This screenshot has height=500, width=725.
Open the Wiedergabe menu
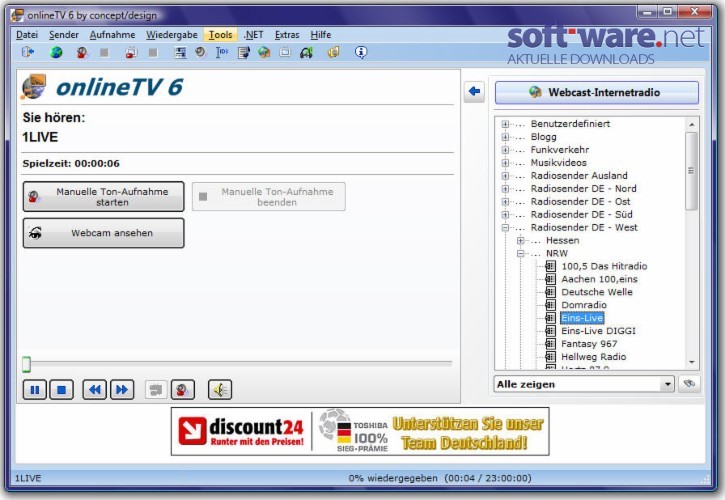pyautogui.click(x=172, y=35)
